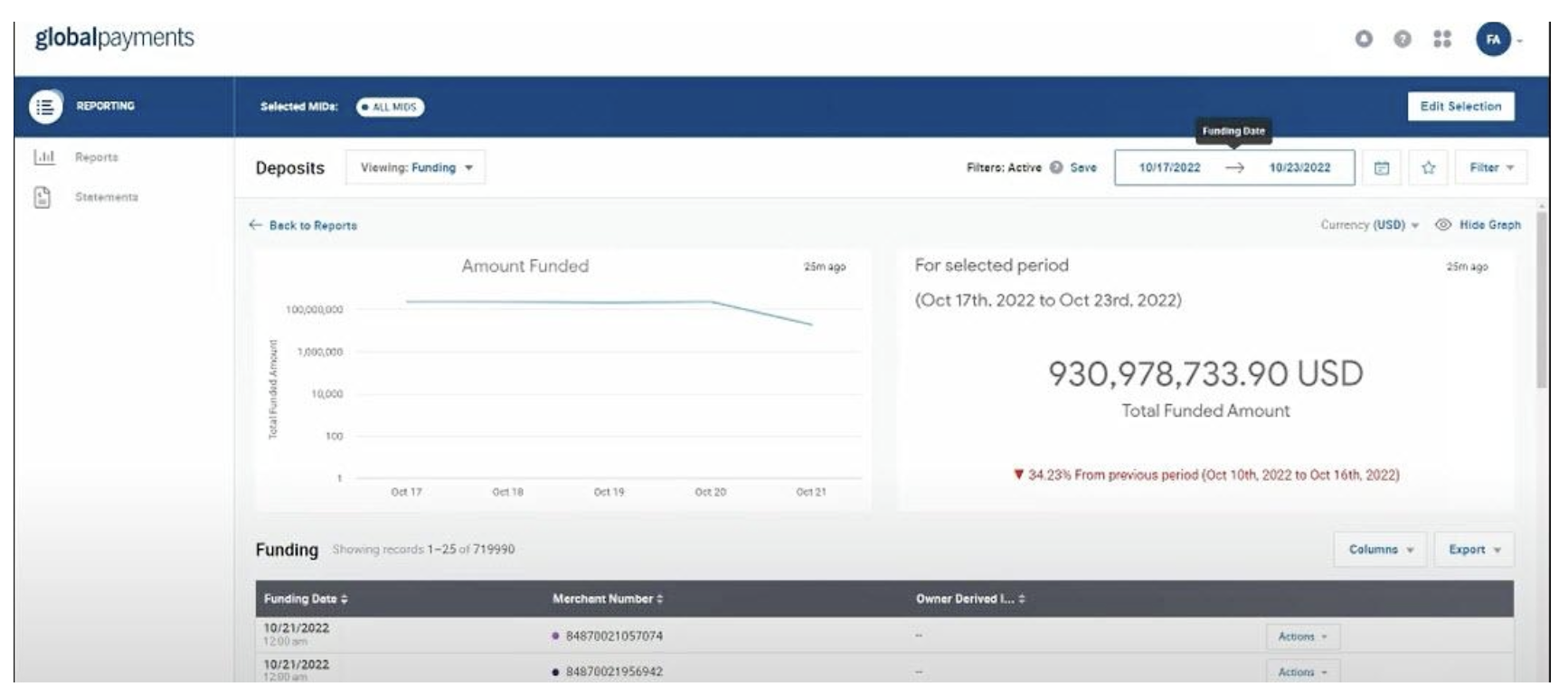Open the Columns dropdown
Screen dimensions: 1568x696
pos(1380,550)
